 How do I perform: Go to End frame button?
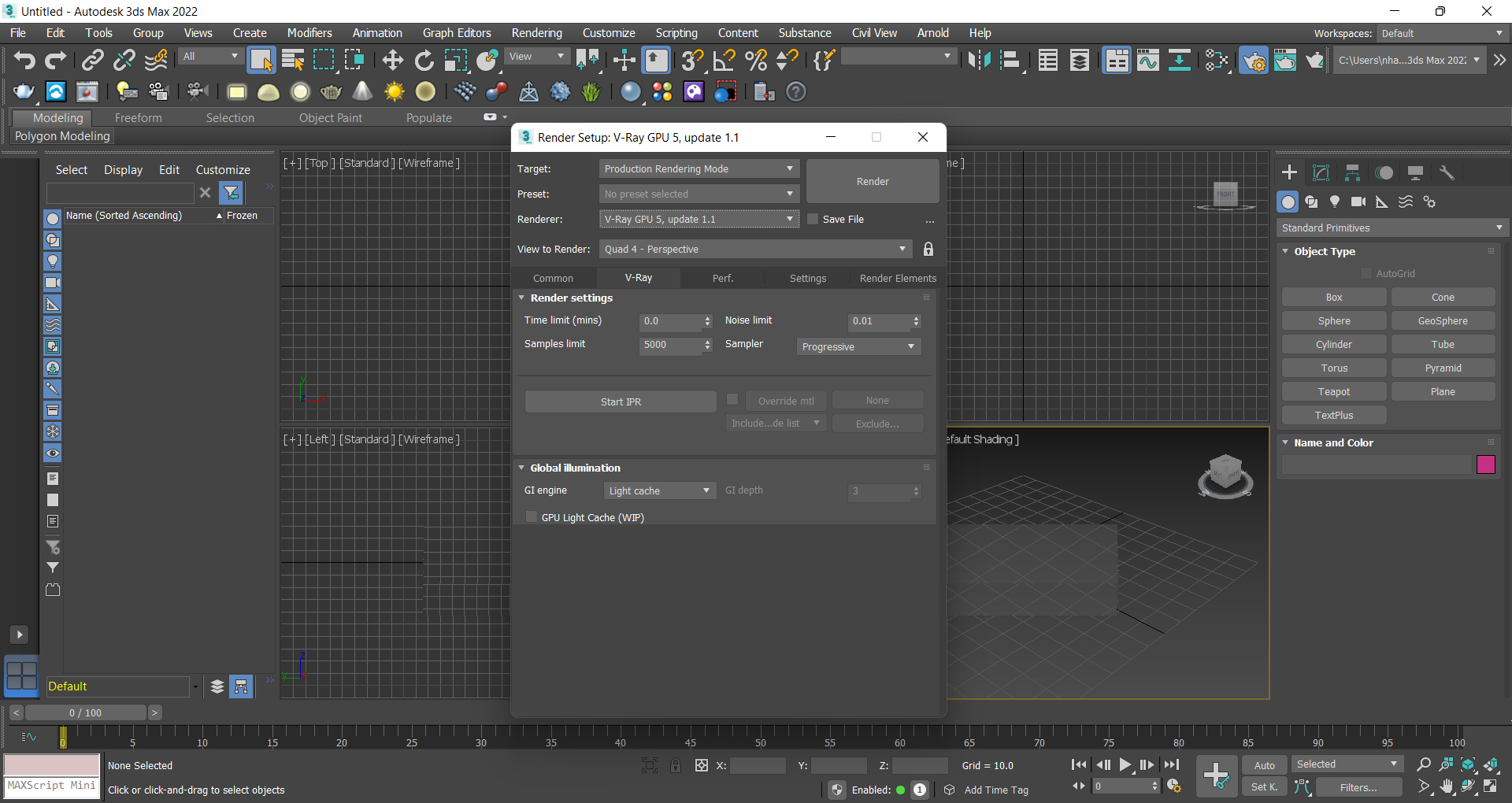(1172, 764)
